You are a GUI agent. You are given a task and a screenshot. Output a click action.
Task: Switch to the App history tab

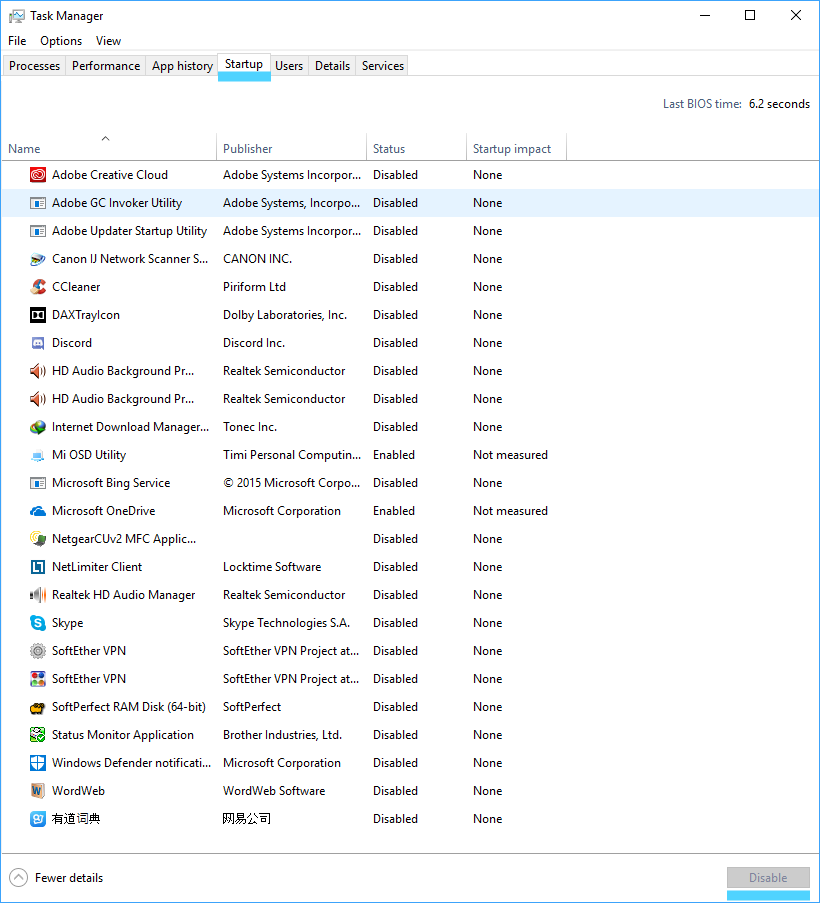pyautogui.click(x=183, y=66)
